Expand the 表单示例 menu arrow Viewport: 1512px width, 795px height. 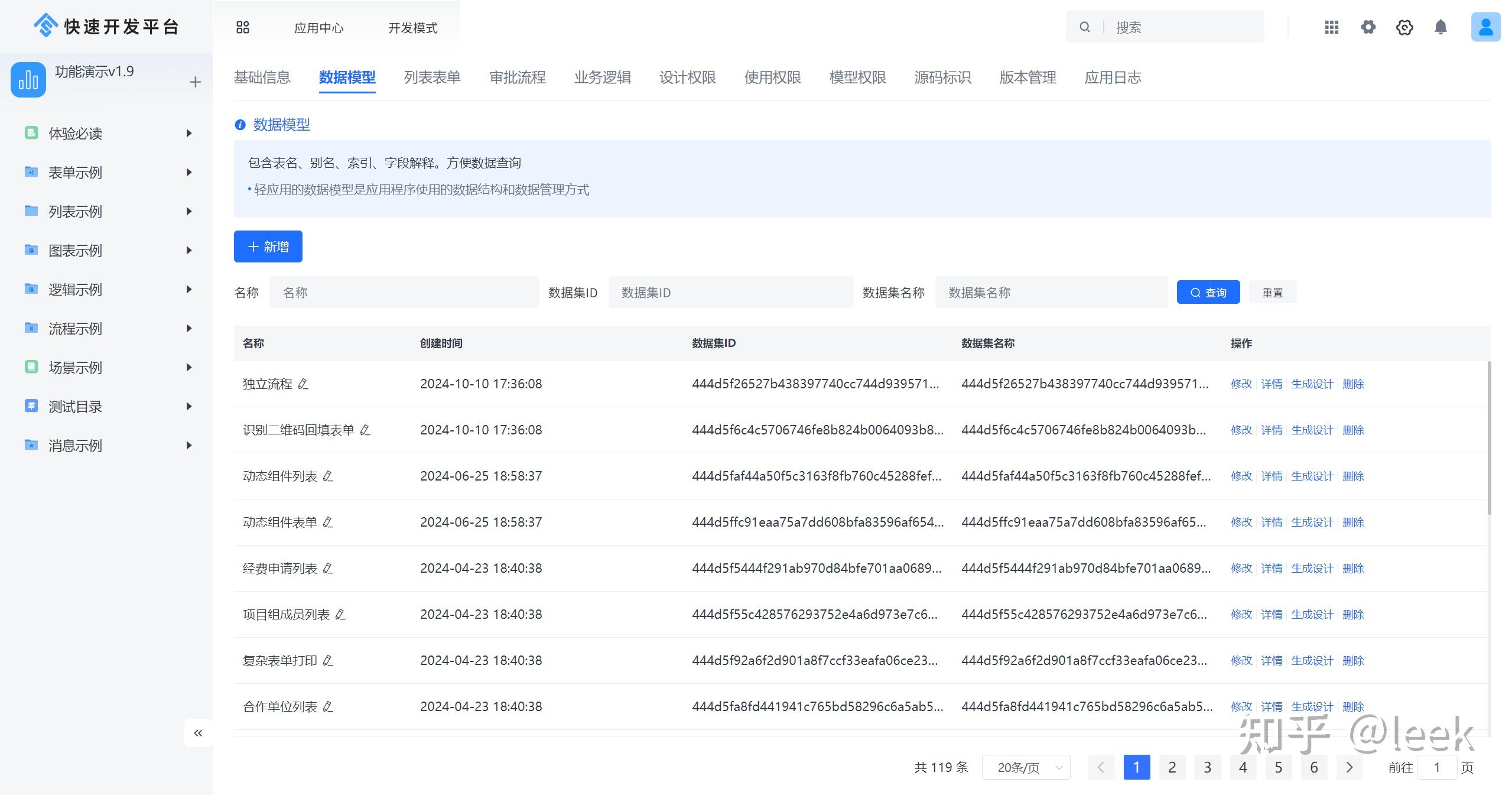pyautogui.click(x=189, y=173)
